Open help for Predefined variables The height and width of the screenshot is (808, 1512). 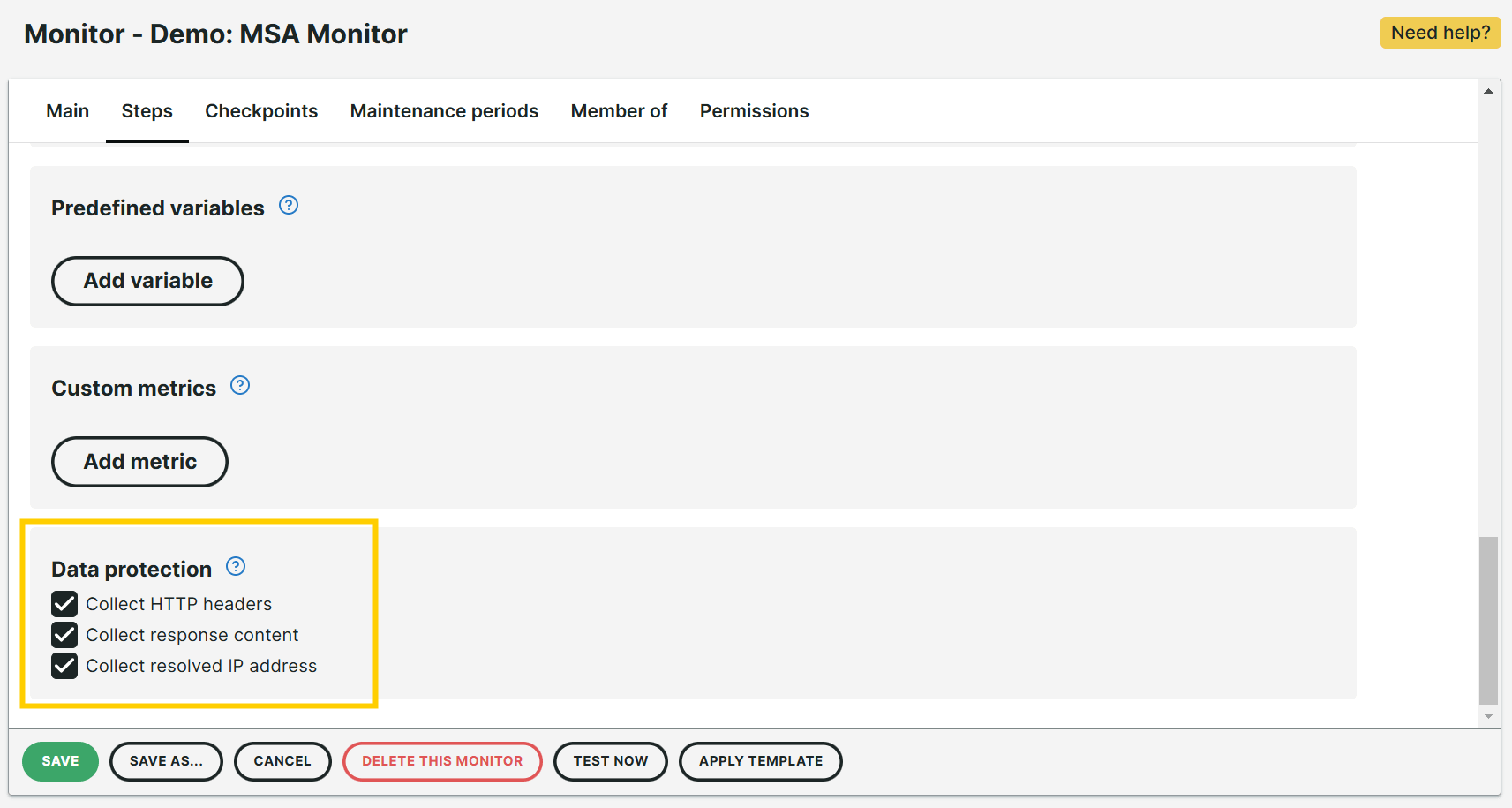coord(289,206)
